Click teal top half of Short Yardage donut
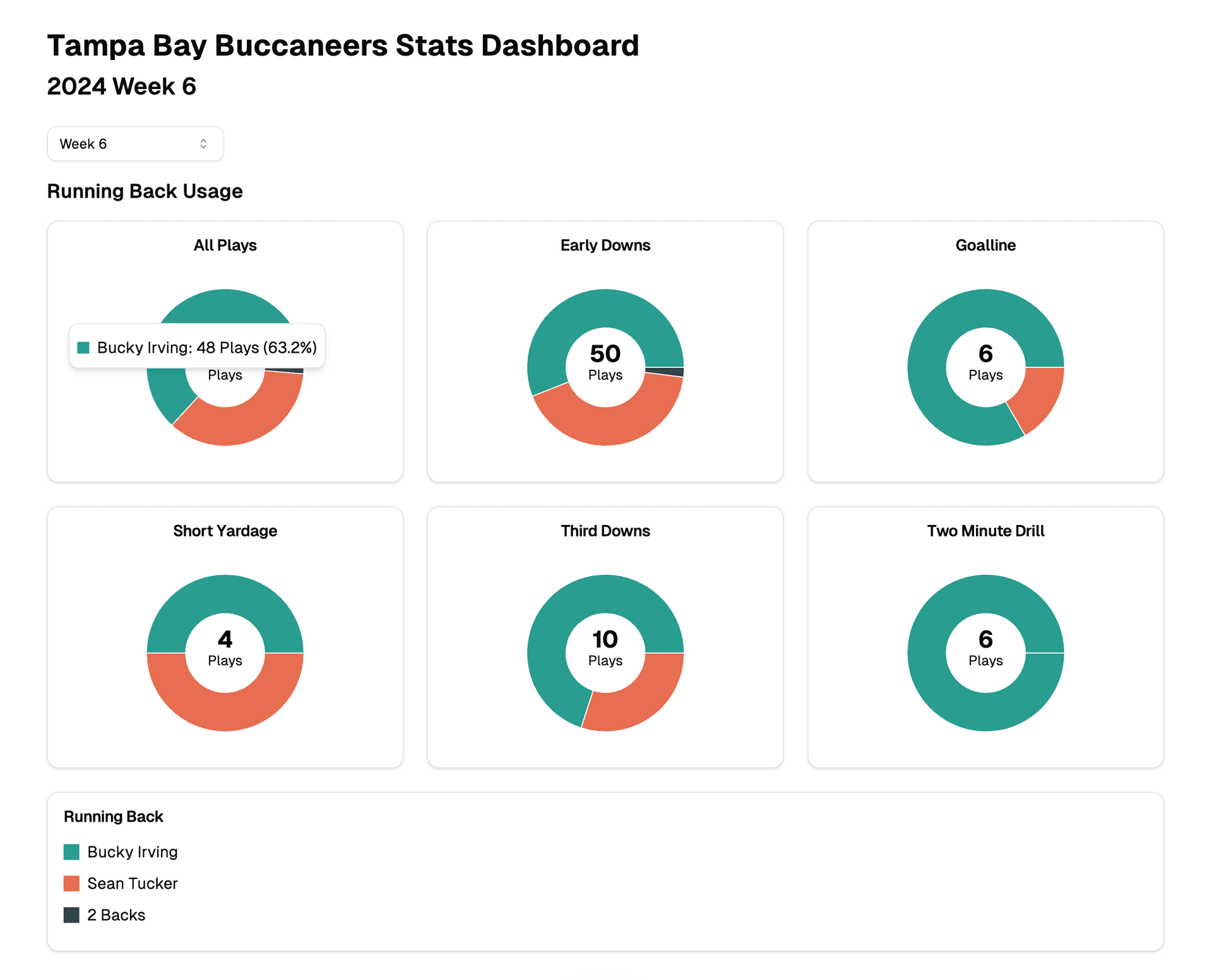 [x=225, y=594]
